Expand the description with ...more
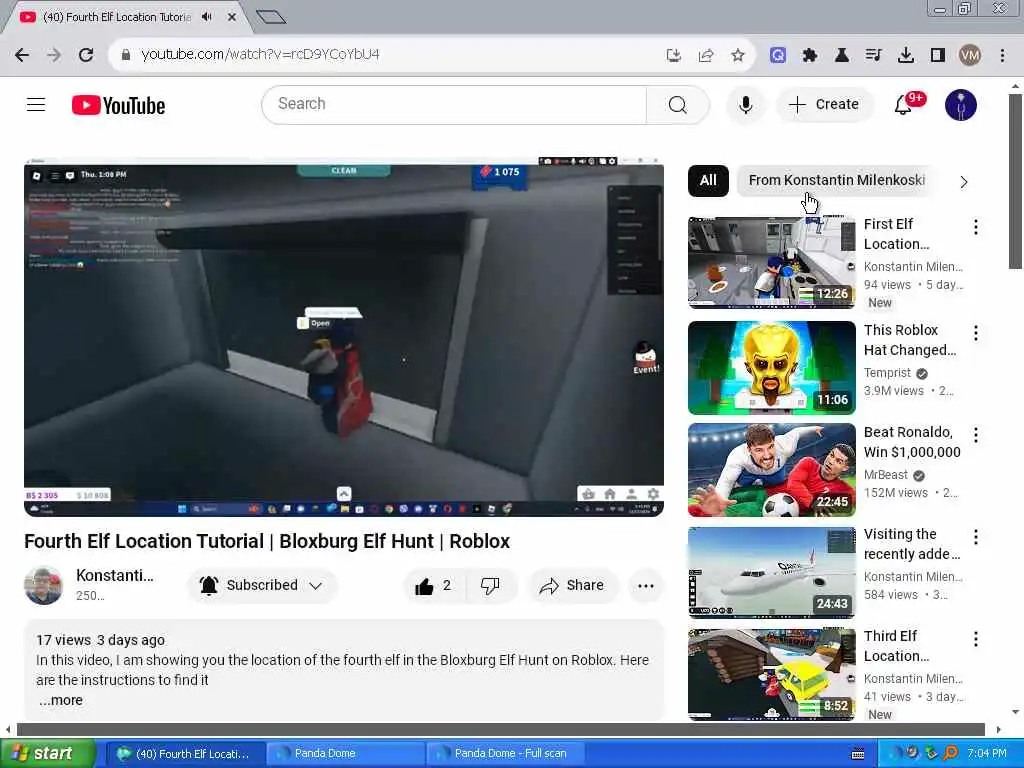1024x768 pixels. click(x=61, y=700)
